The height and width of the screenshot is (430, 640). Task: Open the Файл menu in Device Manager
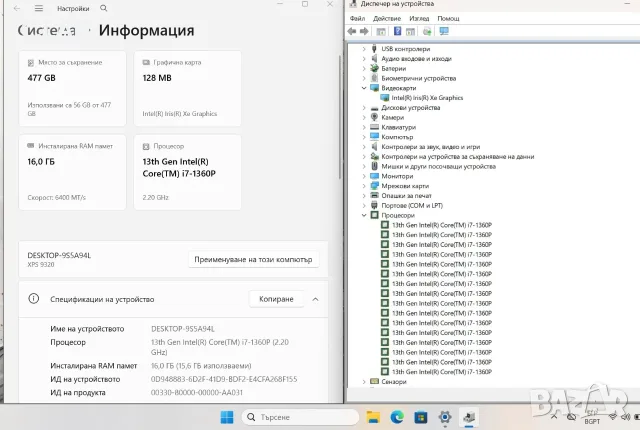[357, 18]
